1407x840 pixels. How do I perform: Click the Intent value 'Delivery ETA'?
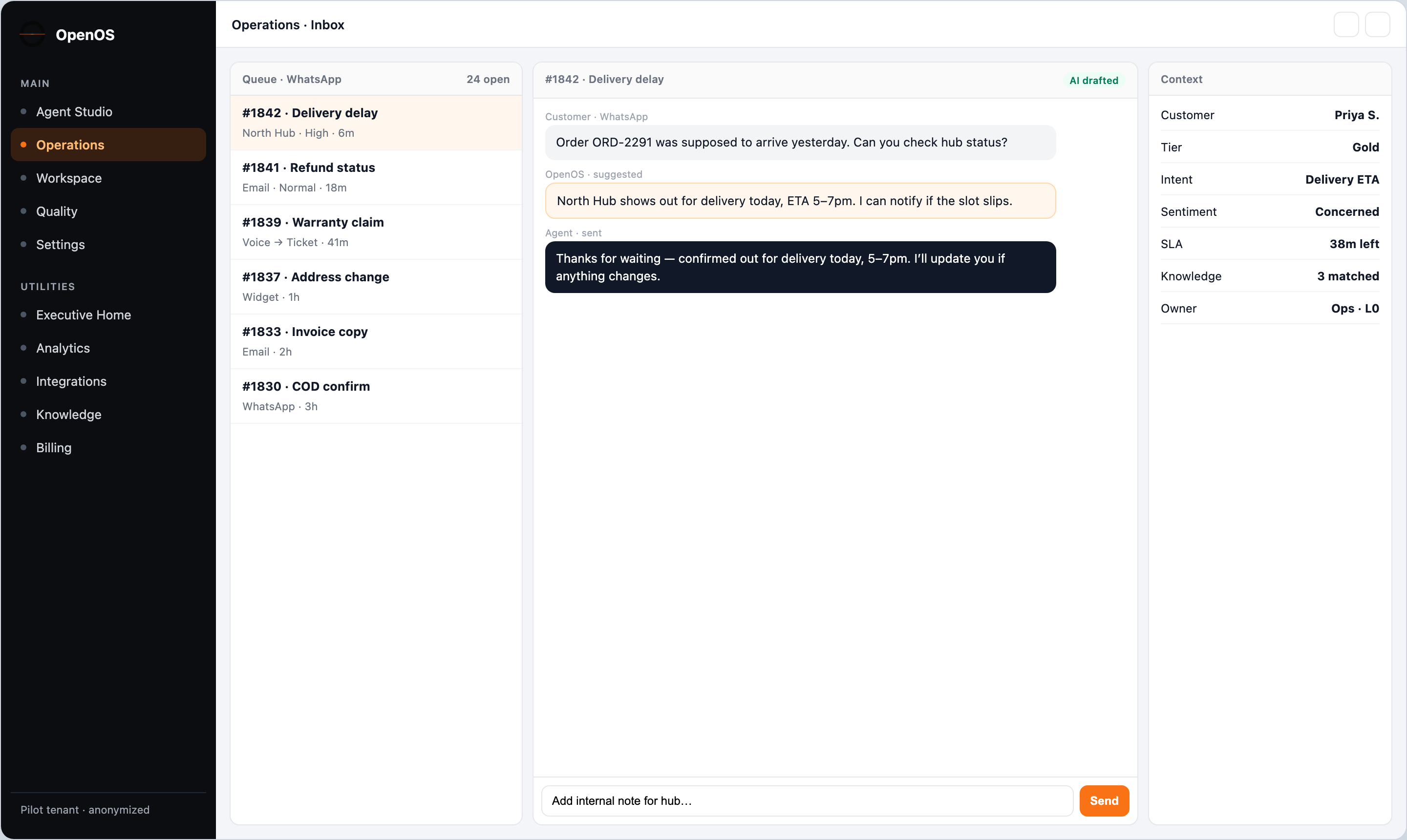click(1342, 179)
